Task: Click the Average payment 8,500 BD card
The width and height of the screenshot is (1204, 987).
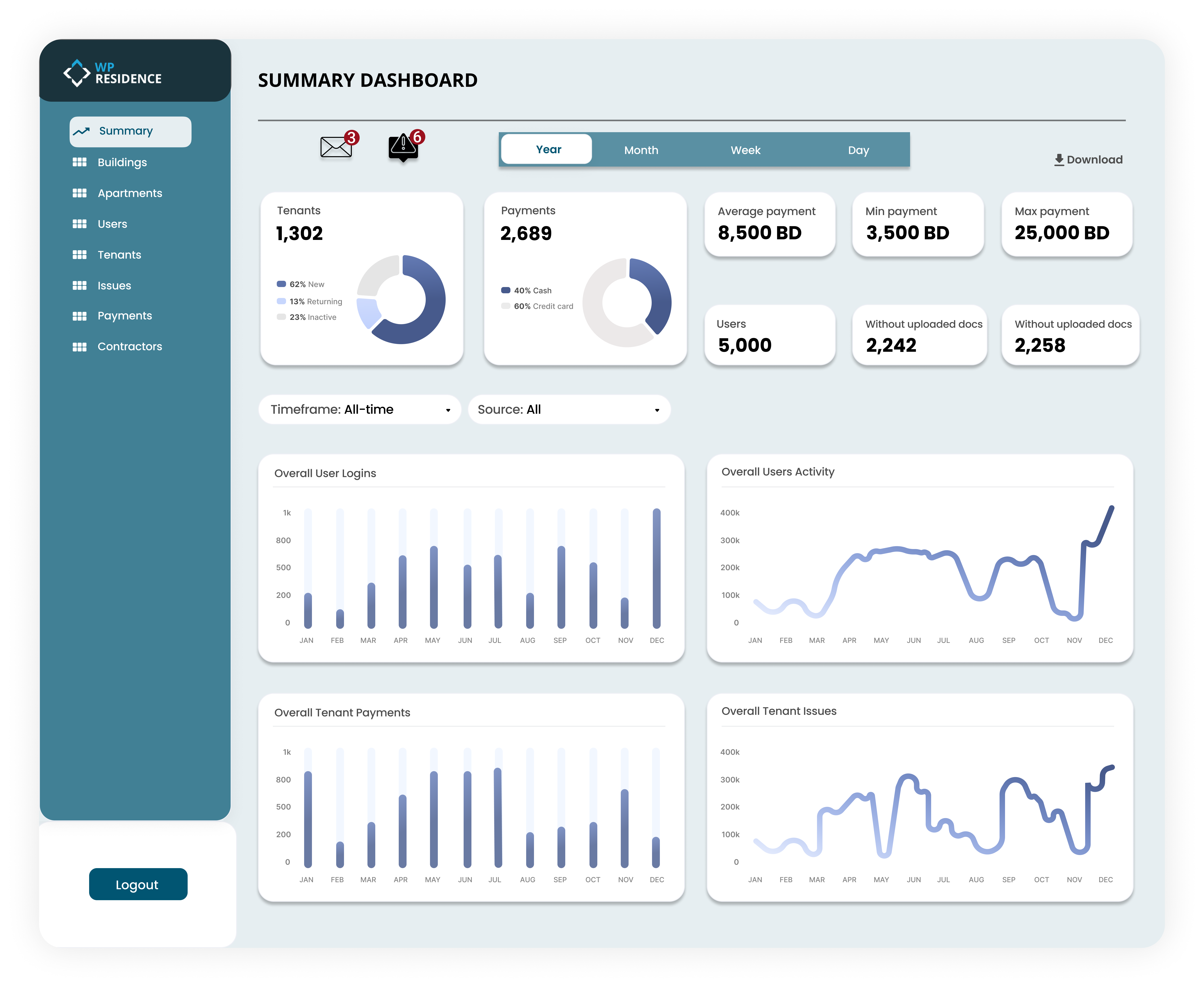Action: click(x=770, y=224)
